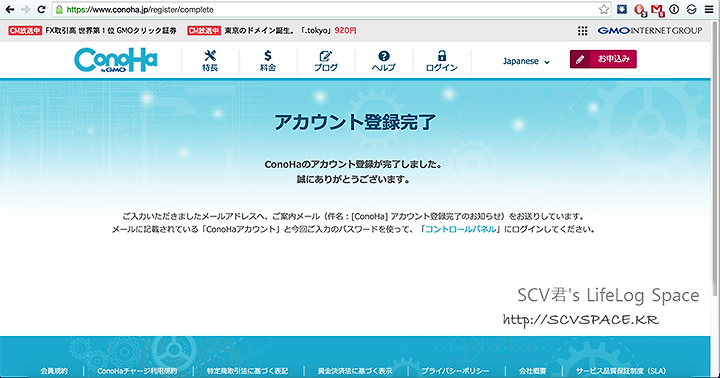Open ブログ blog navigation item
720x378 pixels.
click(x=326, y=61)
